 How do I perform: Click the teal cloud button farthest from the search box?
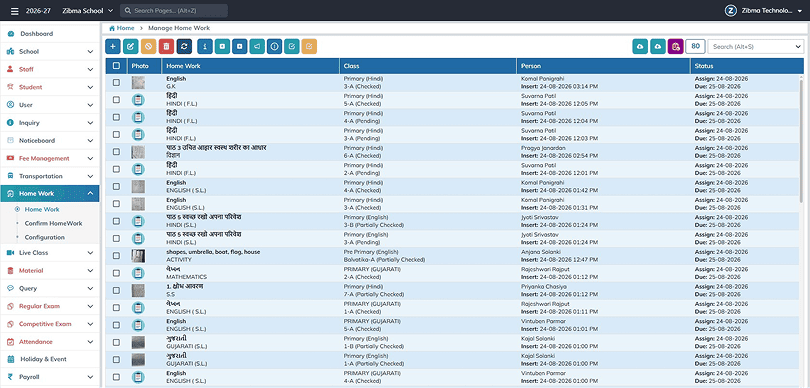640,46
